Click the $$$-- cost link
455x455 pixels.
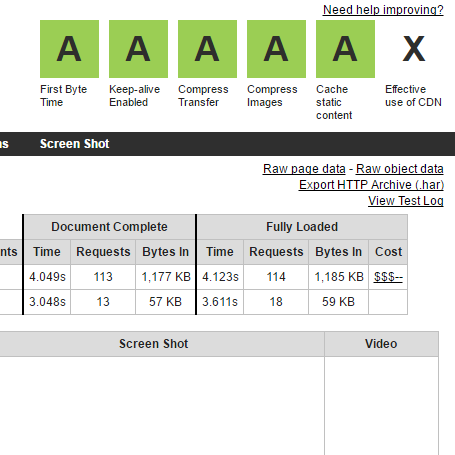388,277
